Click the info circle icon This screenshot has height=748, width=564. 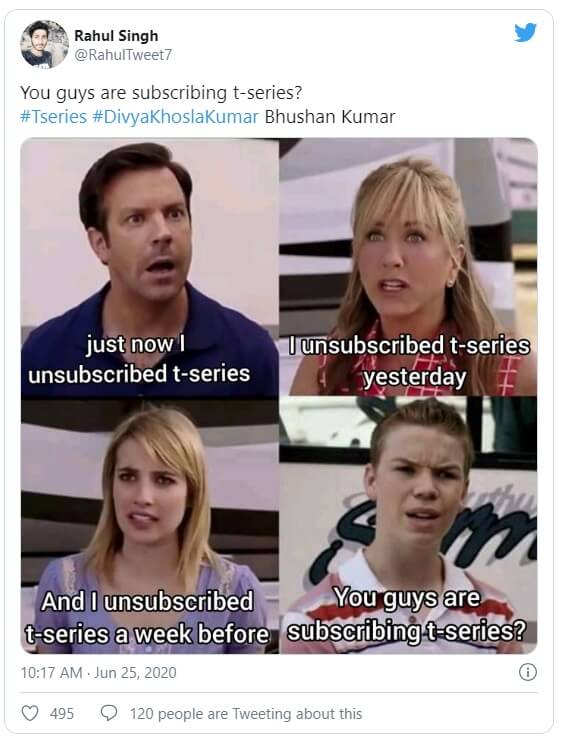tap(527, 672)
